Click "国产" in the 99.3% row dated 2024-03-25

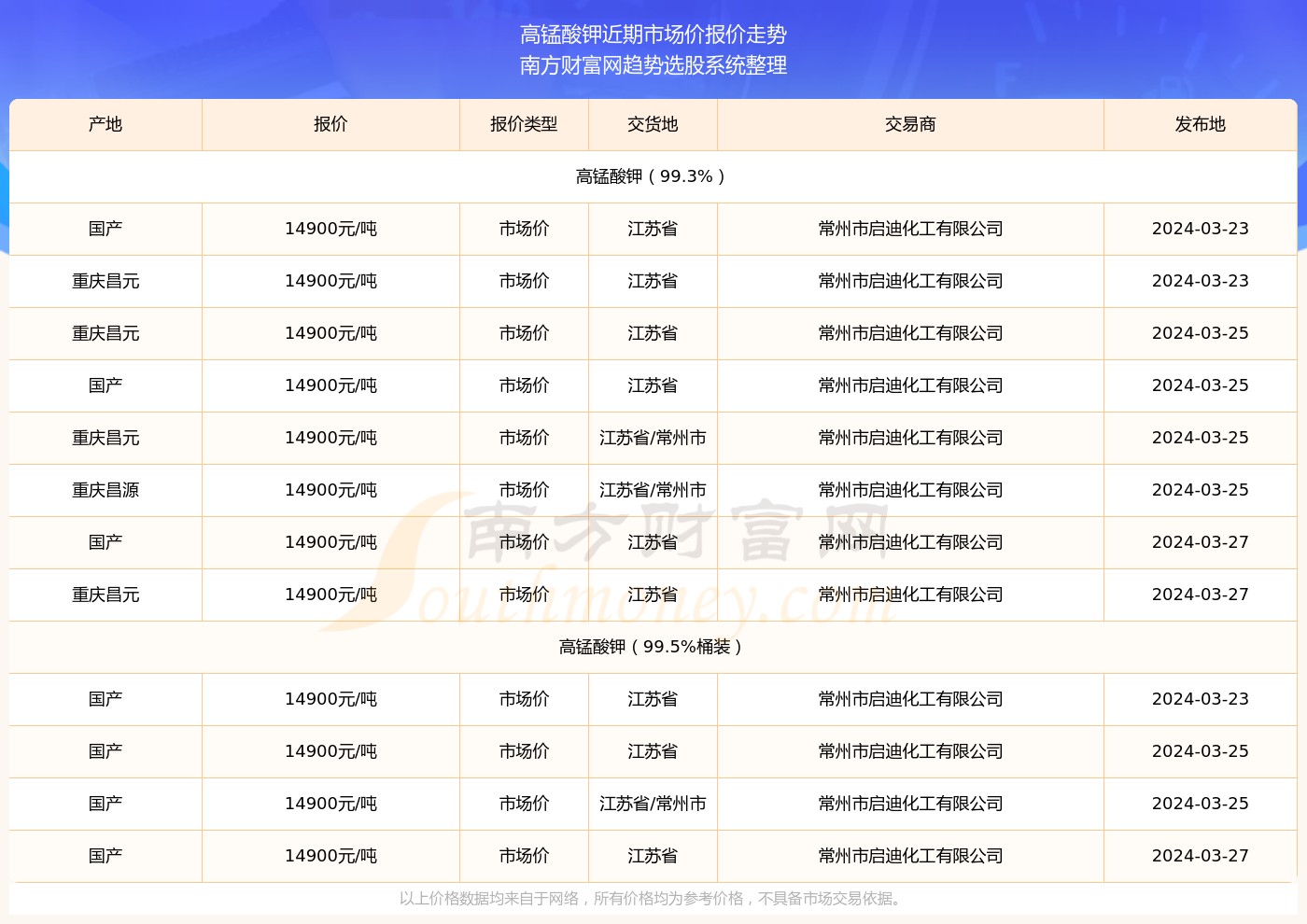(105, 385)
